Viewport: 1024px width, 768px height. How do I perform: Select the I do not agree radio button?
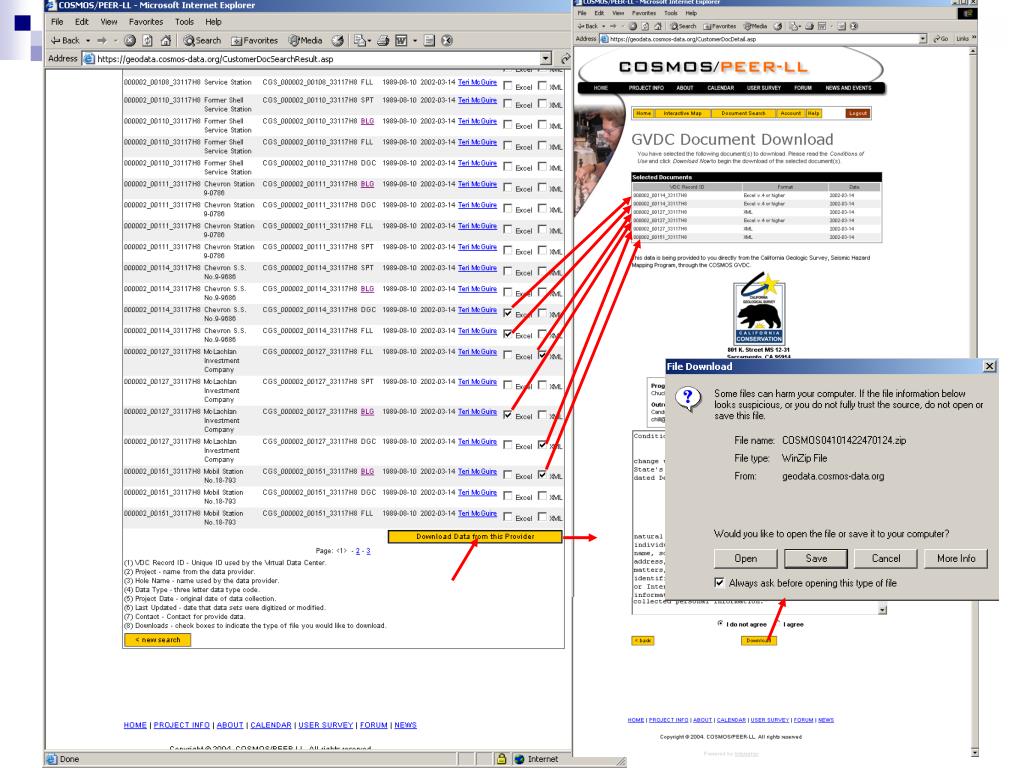(x=720, y=623)
